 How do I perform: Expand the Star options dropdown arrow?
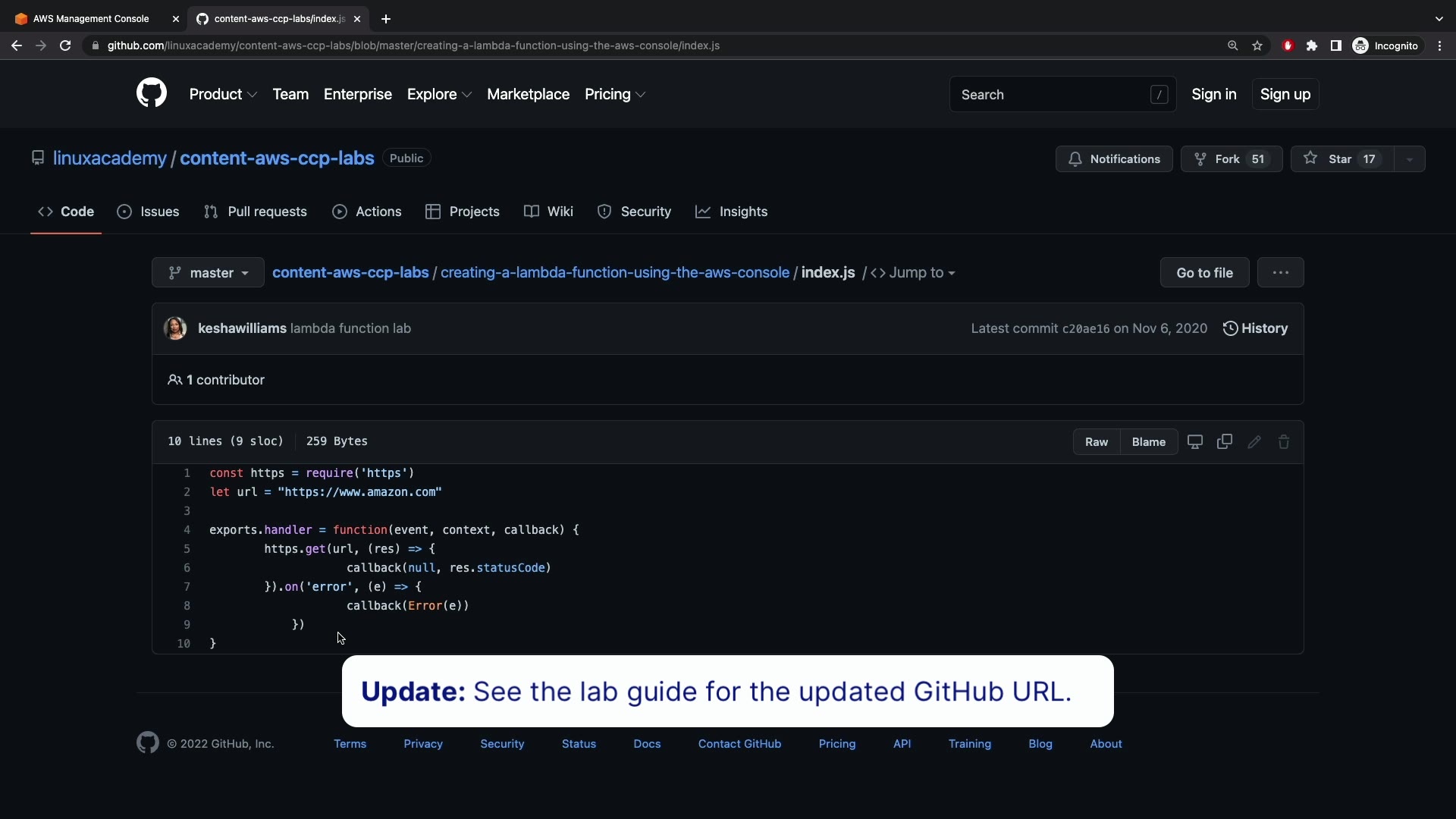click(x=1410, y=159)
